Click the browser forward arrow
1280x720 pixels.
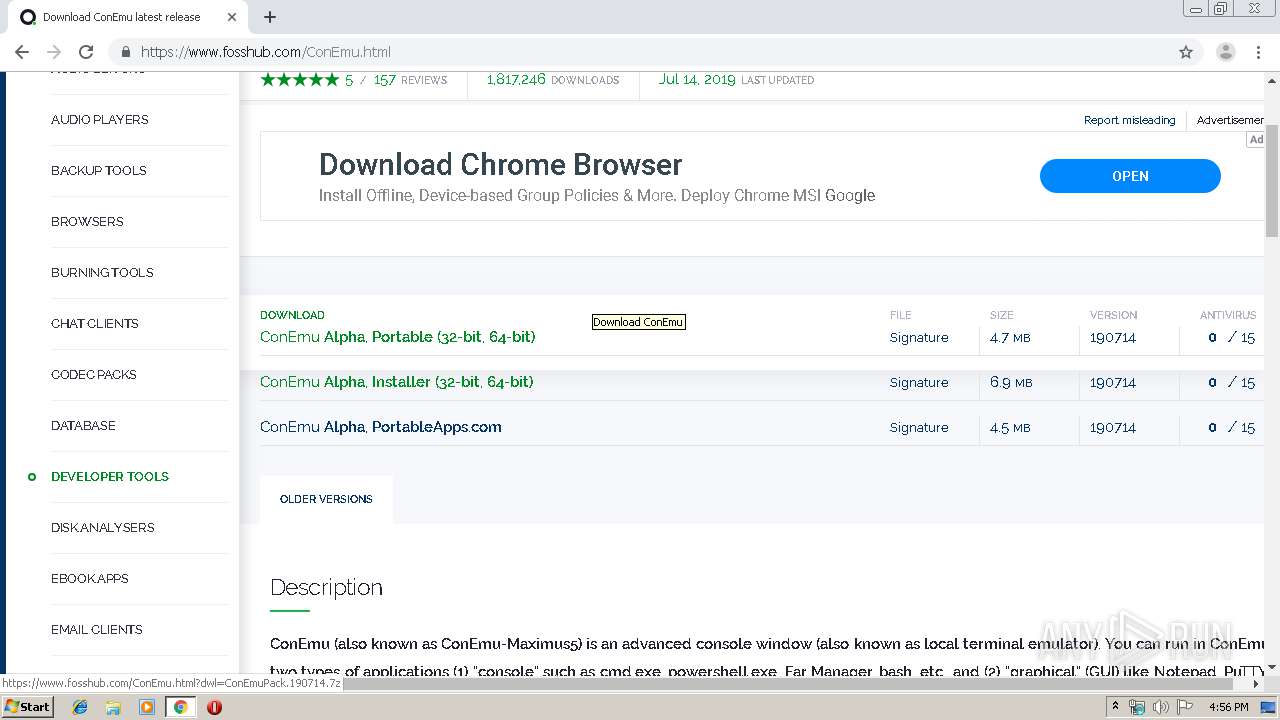[54, 52]
